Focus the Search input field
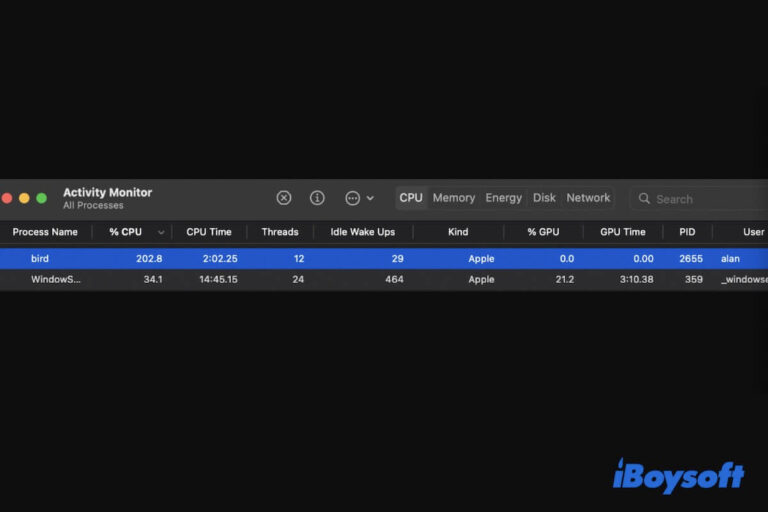Viewport: 768px width, 512px height. [x=699, y=198]
